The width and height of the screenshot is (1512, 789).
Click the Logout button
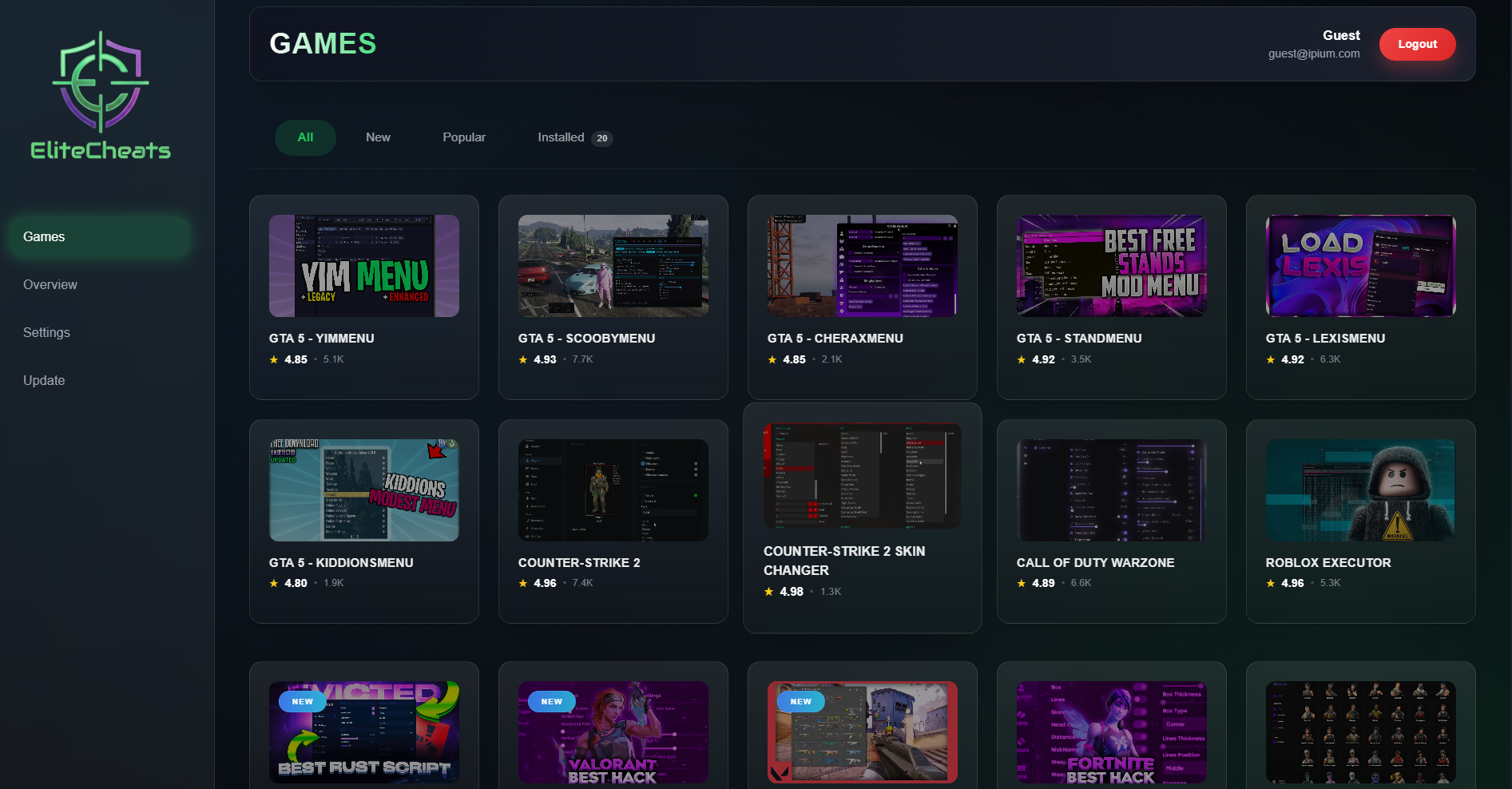coord(1417,44)
